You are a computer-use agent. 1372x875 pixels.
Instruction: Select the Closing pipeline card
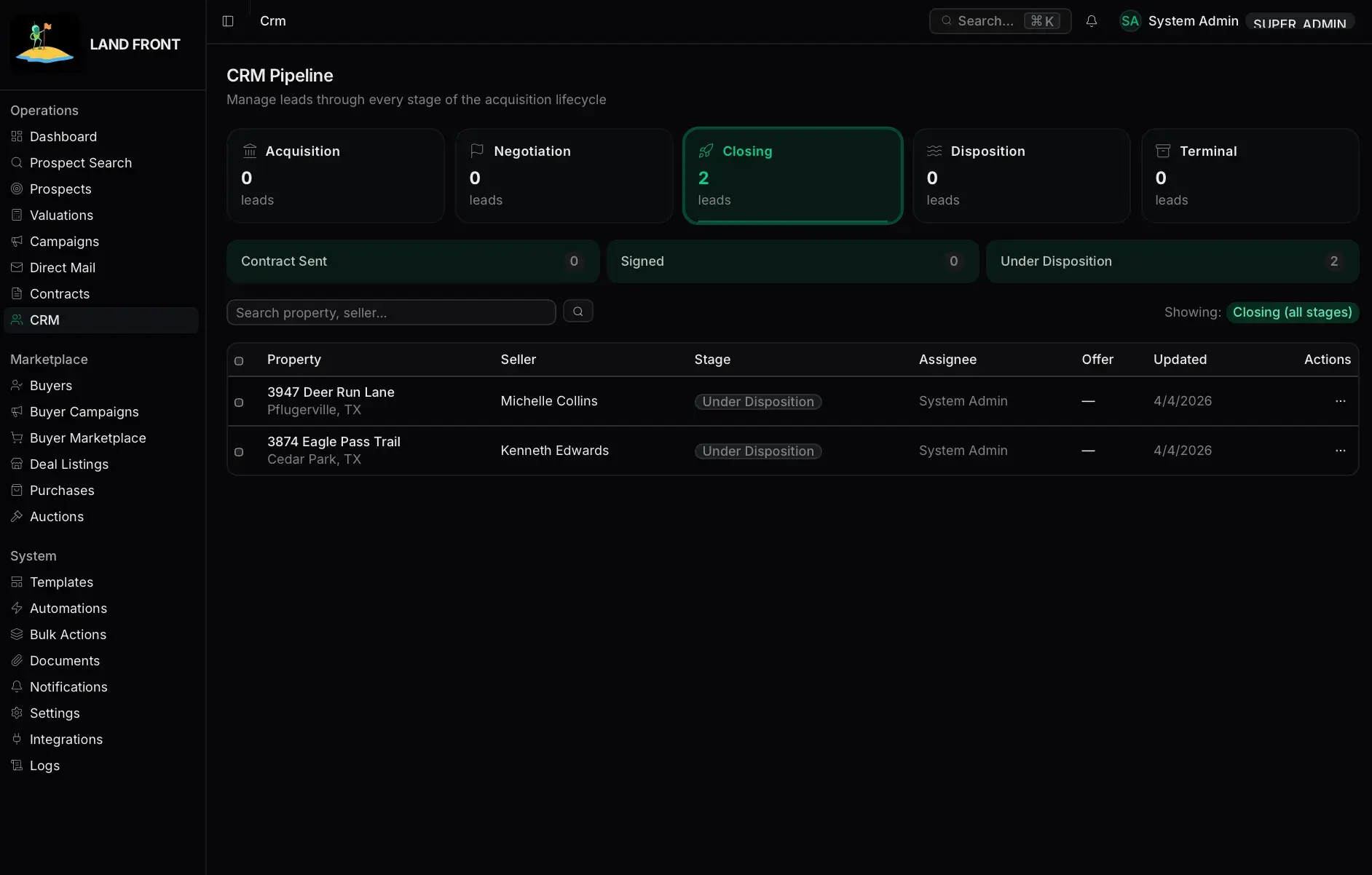coord(793,176)
